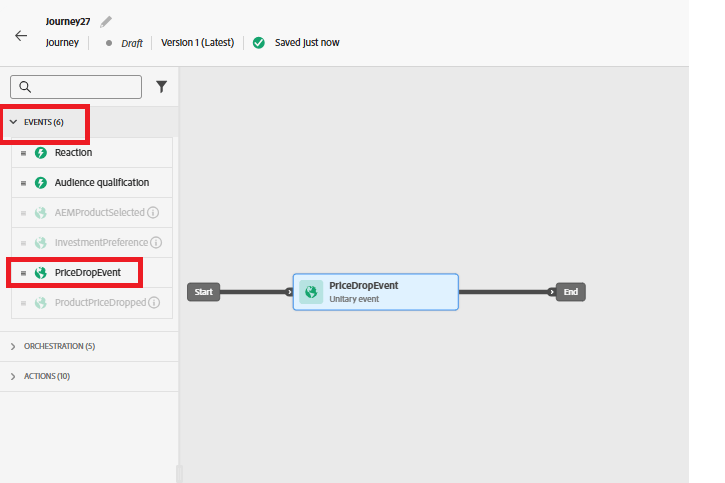Select the Audience qualification event item
This screenshot has width=725, height=483.
click(92, 183)
